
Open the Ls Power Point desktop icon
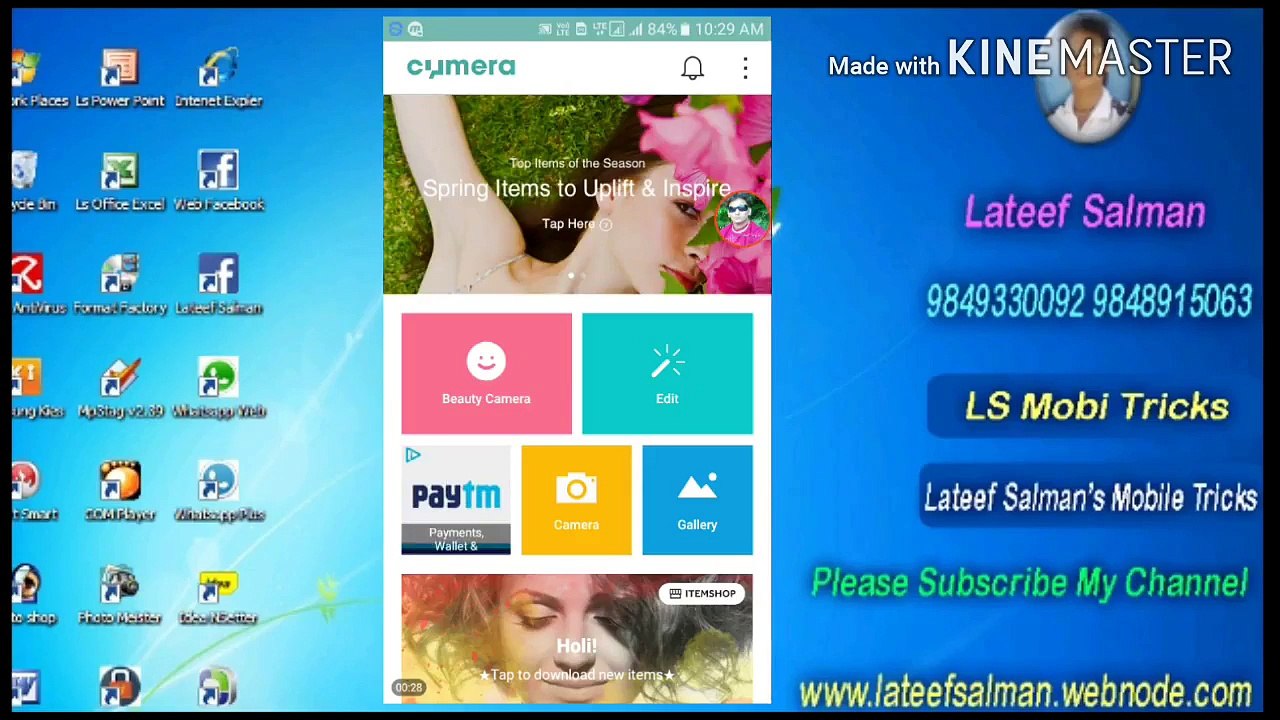(x=119, y=79)
